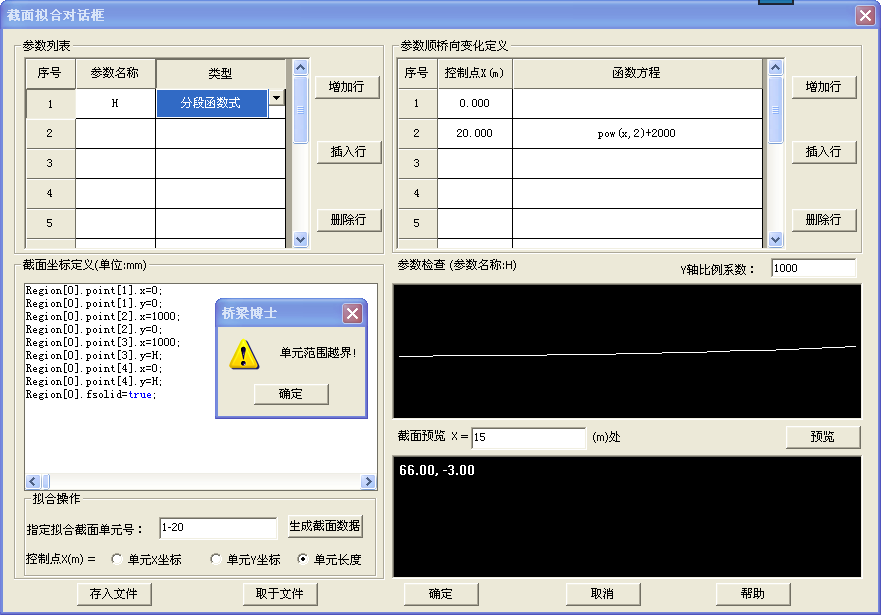Select parameter name cell H
The height and width of the screenshot is (615, 881).
[115, 103]
